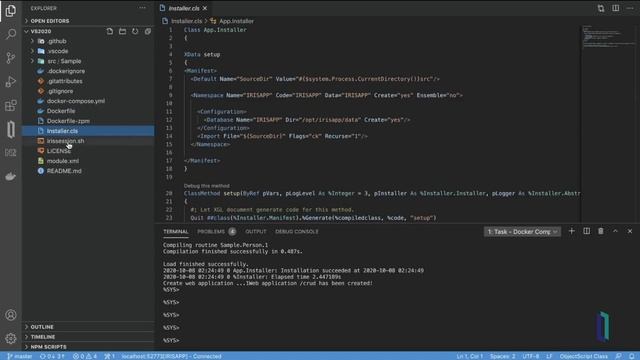640x360 pixels.
Task: Open module.xml in Explorer
Action: (88, 161)
